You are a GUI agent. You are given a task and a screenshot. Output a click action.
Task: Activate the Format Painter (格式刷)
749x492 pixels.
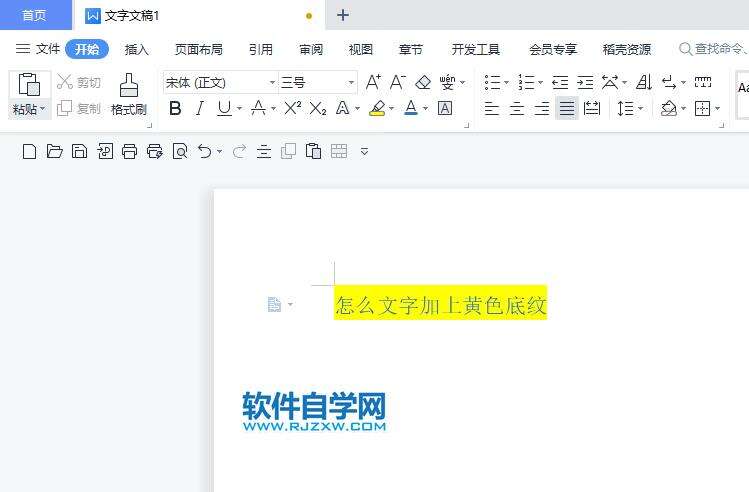pos(128,94)
